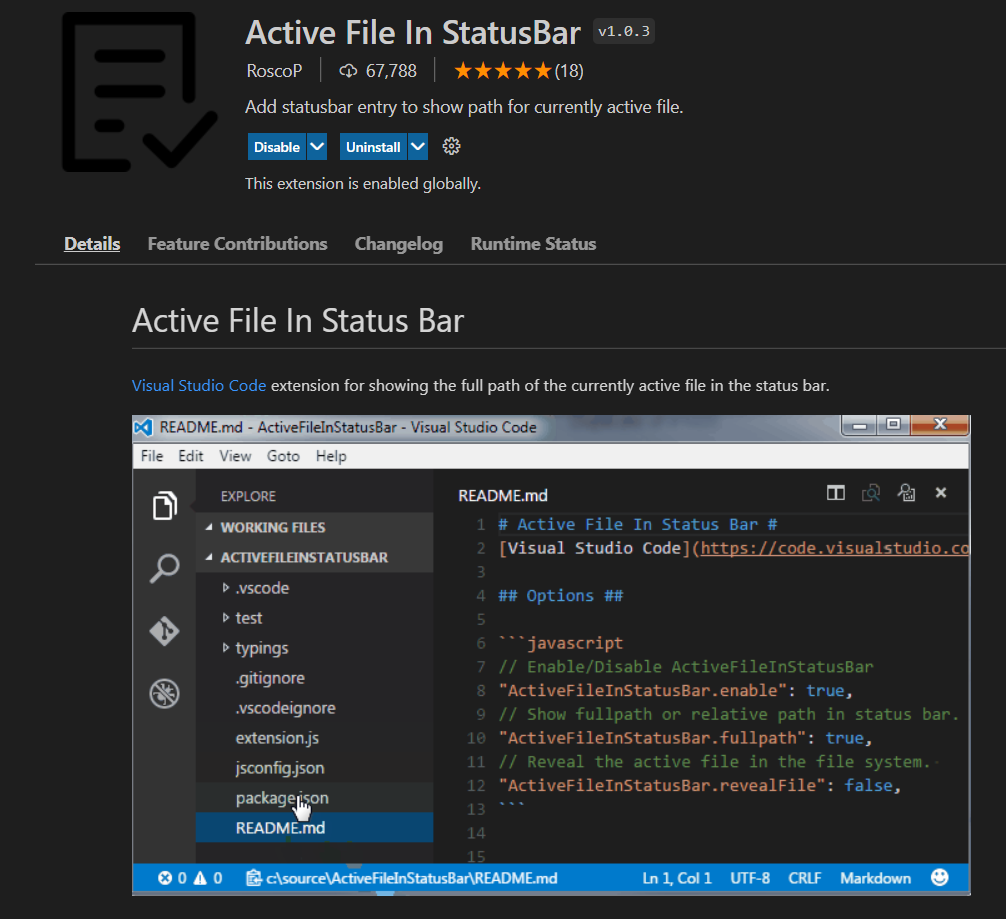Open View menu in screenshot
The image size is (1006, 919).
pyautogui.click(x=235, y=456)
